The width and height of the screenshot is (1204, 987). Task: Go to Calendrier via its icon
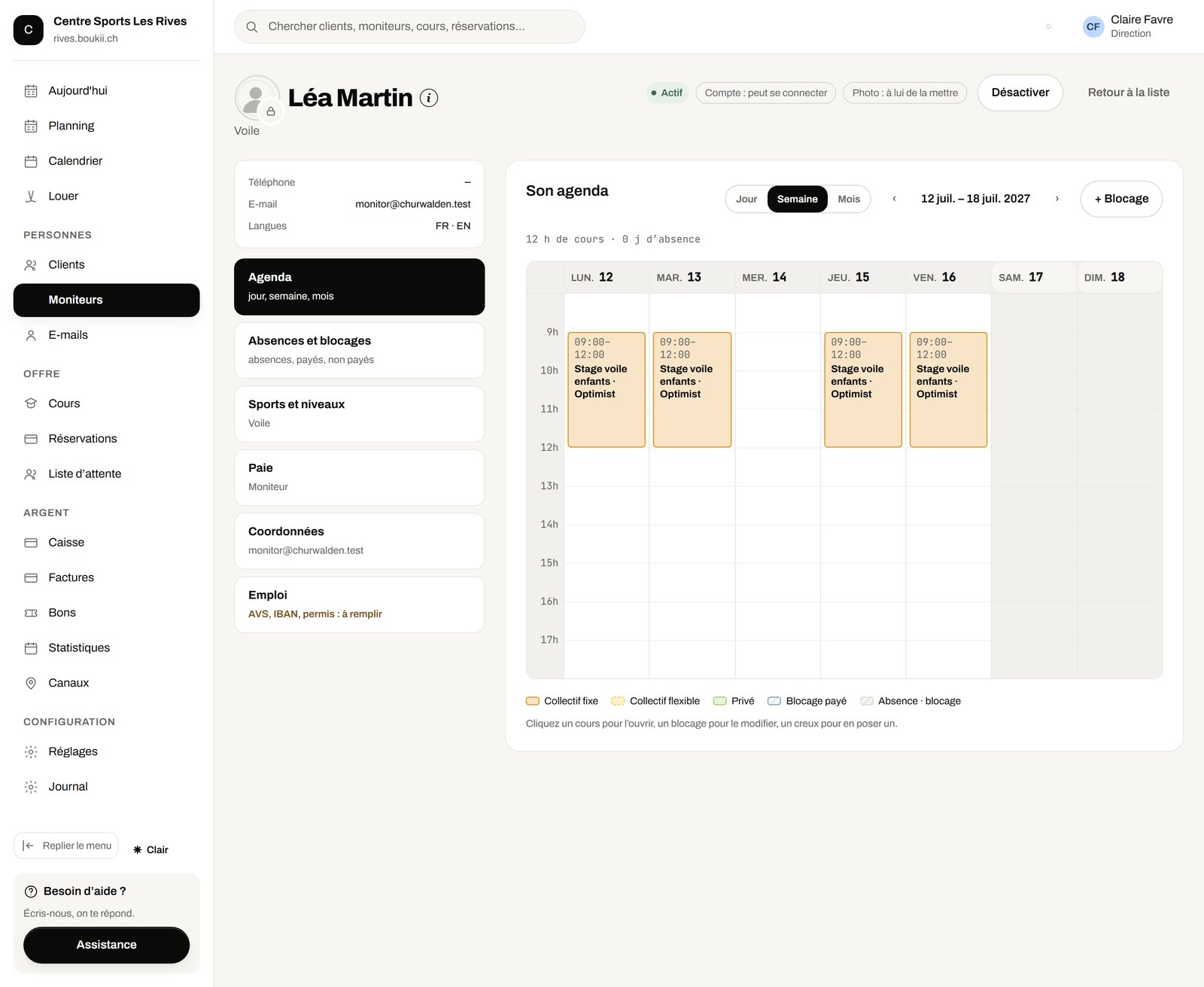[x=31, y=161]
